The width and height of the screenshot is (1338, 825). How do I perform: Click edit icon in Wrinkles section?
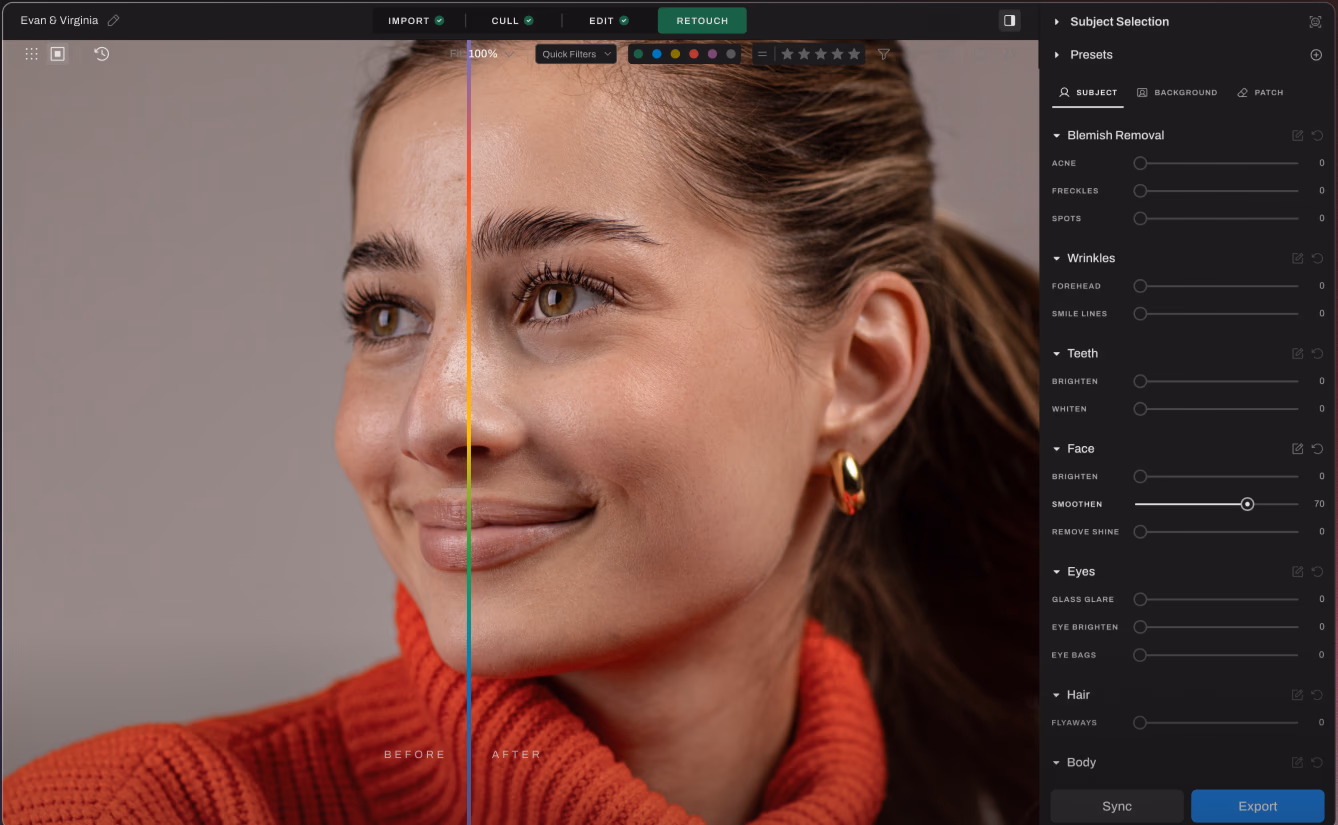[1298, 258]
